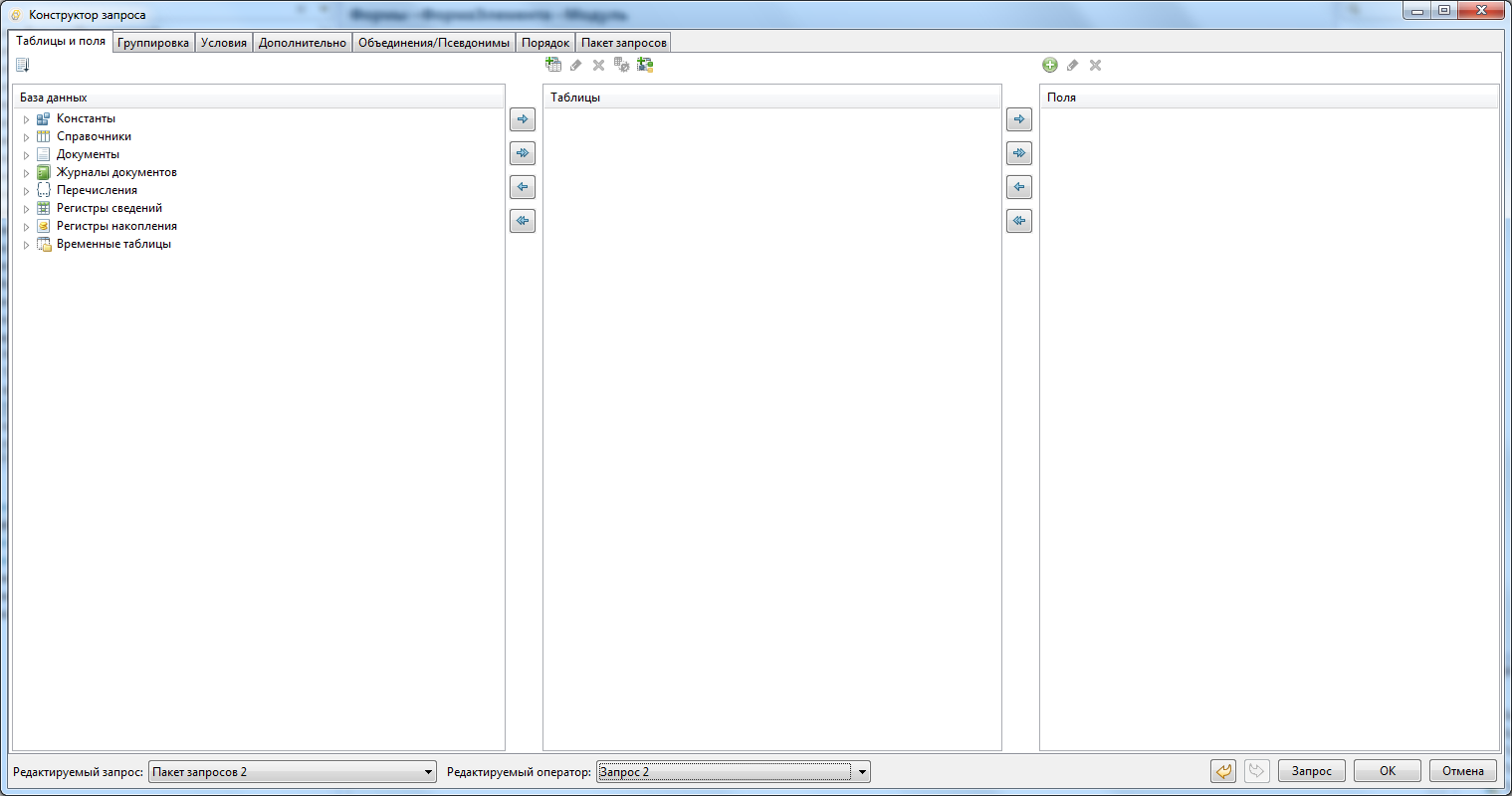This screenshot has height=796, width=1512.
Task: Switch to the Таблицы и поля tab
Action: coord(61,42)
